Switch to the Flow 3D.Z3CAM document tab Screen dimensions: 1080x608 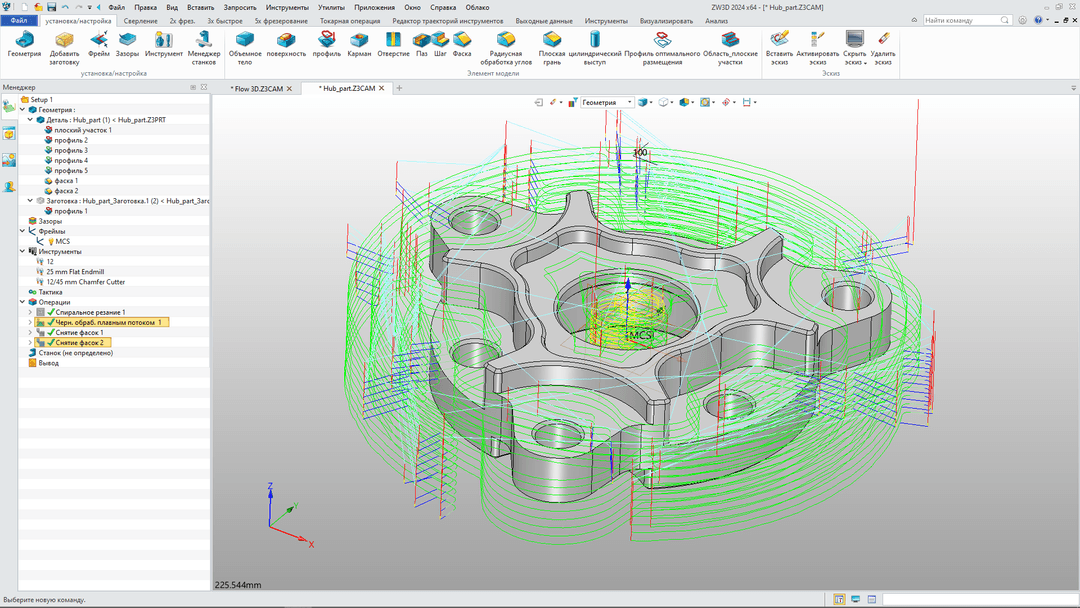coord(255,88)
